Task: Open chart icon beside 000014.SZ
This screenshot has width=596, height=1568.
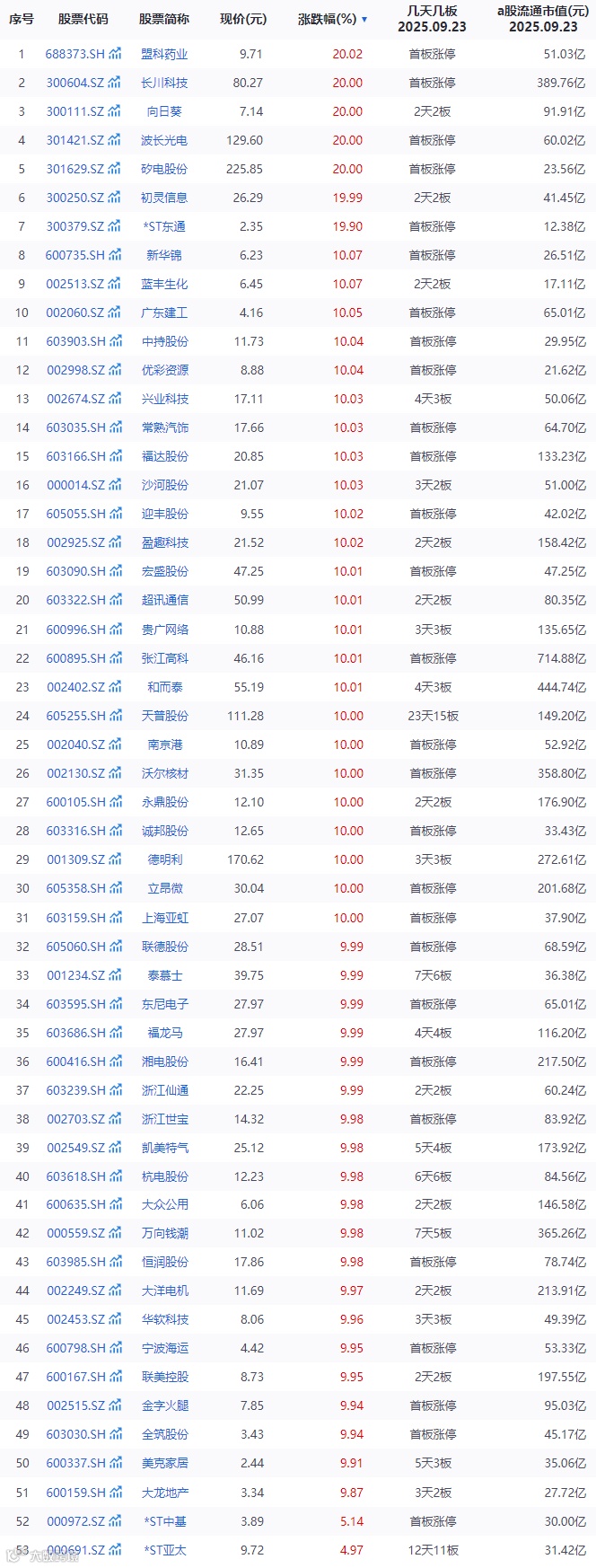Action: 114,485
